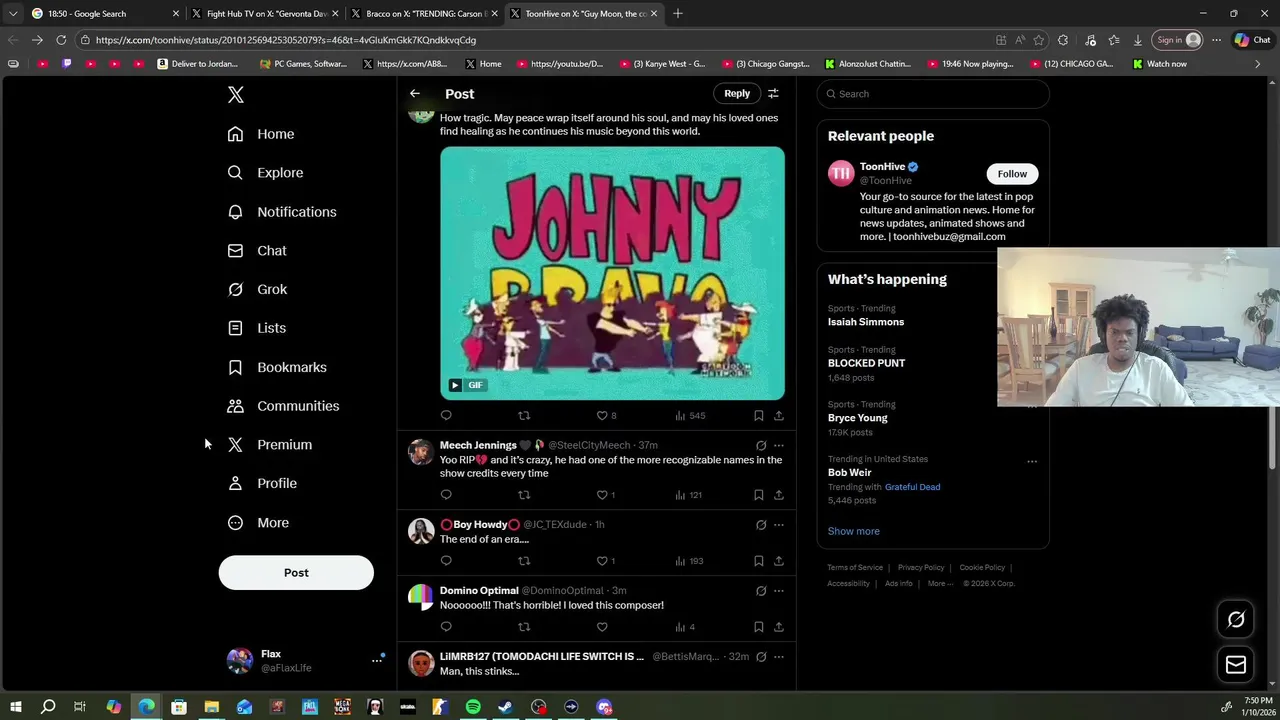Open a new browser tab
Image resolution: width=1280 pixels, height=720 pixels.
coord(678,14)
